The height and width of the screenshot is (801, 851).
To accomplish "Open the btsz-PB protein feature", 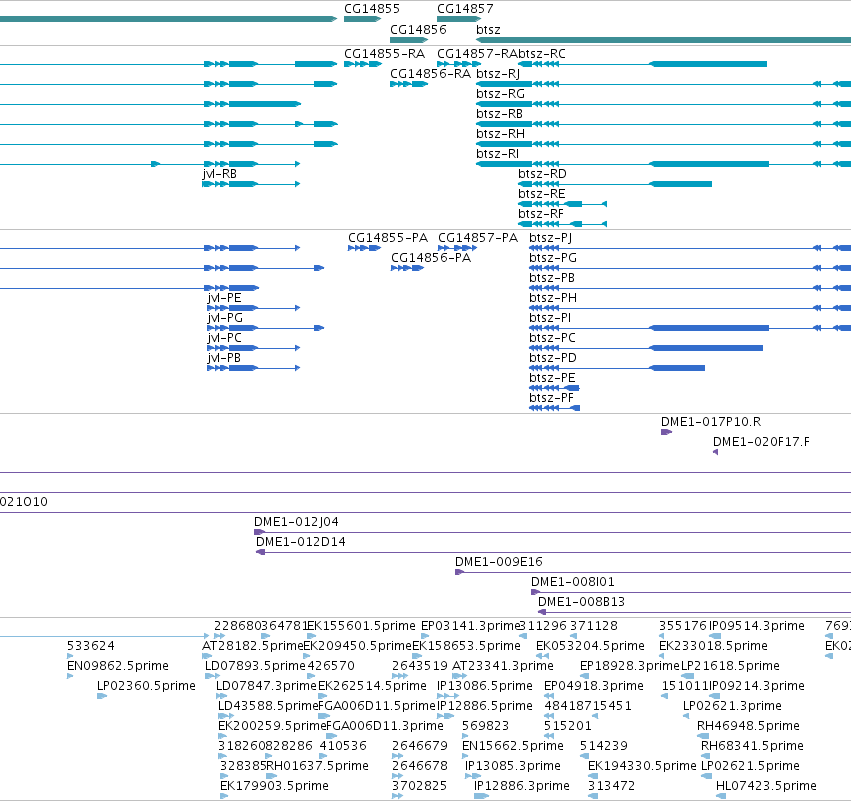I will coord(690,288).
